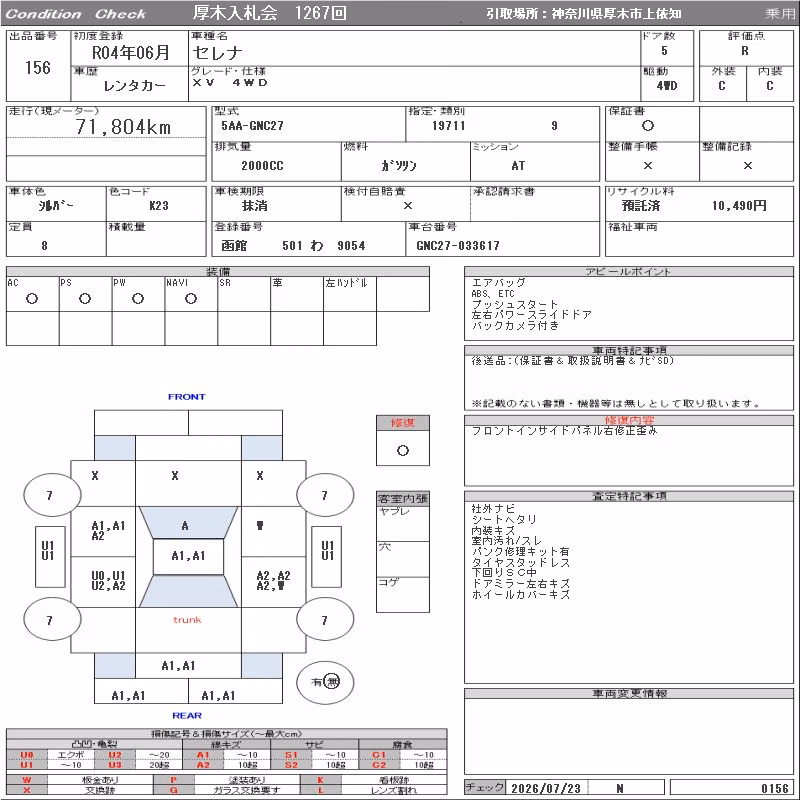
Task: Click the recycle status 預託済
Action: coord(641,206)
